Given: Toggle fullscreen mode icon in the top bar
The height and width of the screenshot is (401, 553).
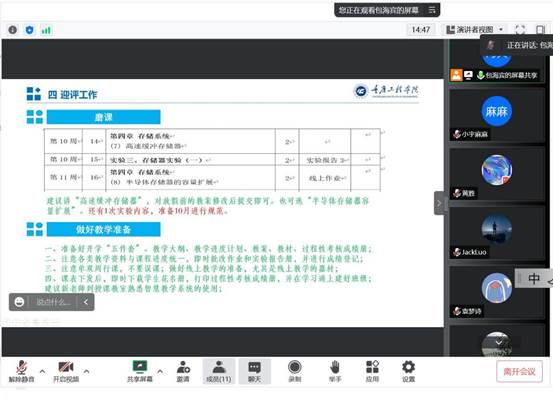Looking at the screenshot, I should click(x=520, y=30).
